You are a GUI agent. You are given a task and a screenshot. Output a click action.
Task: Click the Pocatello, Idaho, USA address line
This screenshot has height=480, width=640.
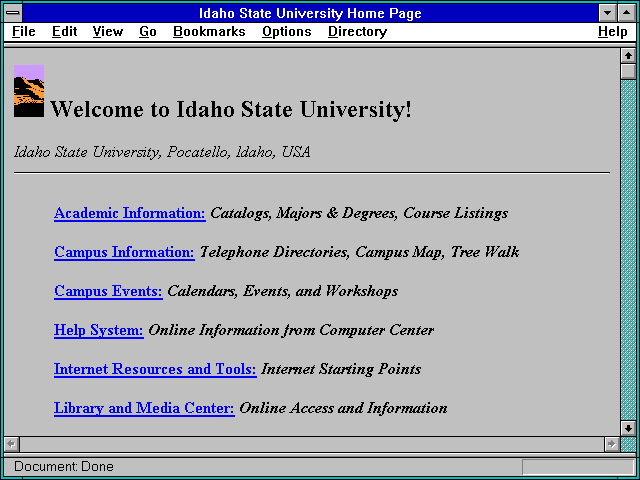162,152
